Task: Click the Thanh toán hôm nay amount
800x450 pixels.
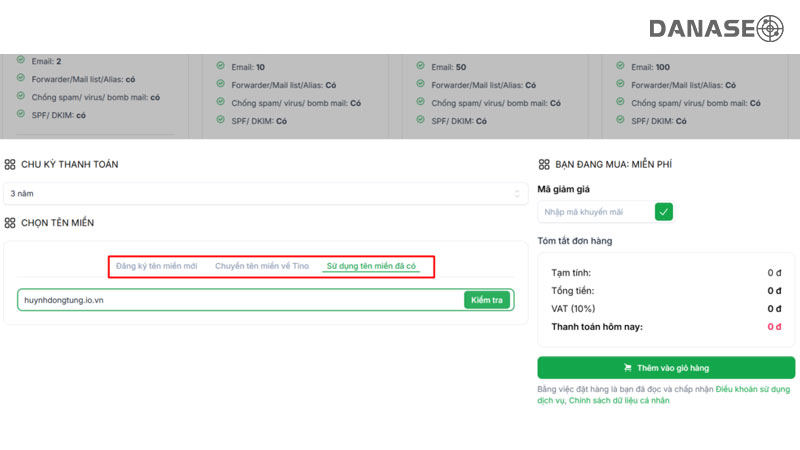Action: (774, 327)
